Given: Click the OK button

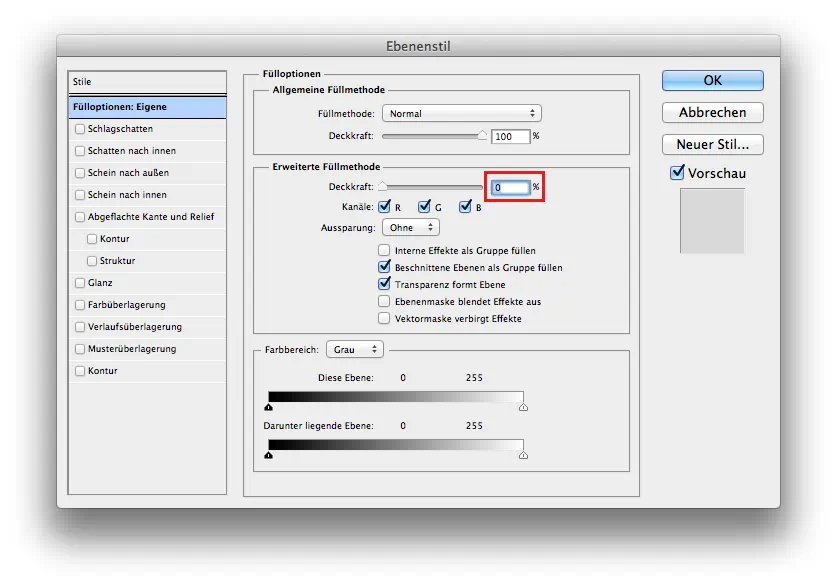Looking at the screenshot, I should [712, 80].
